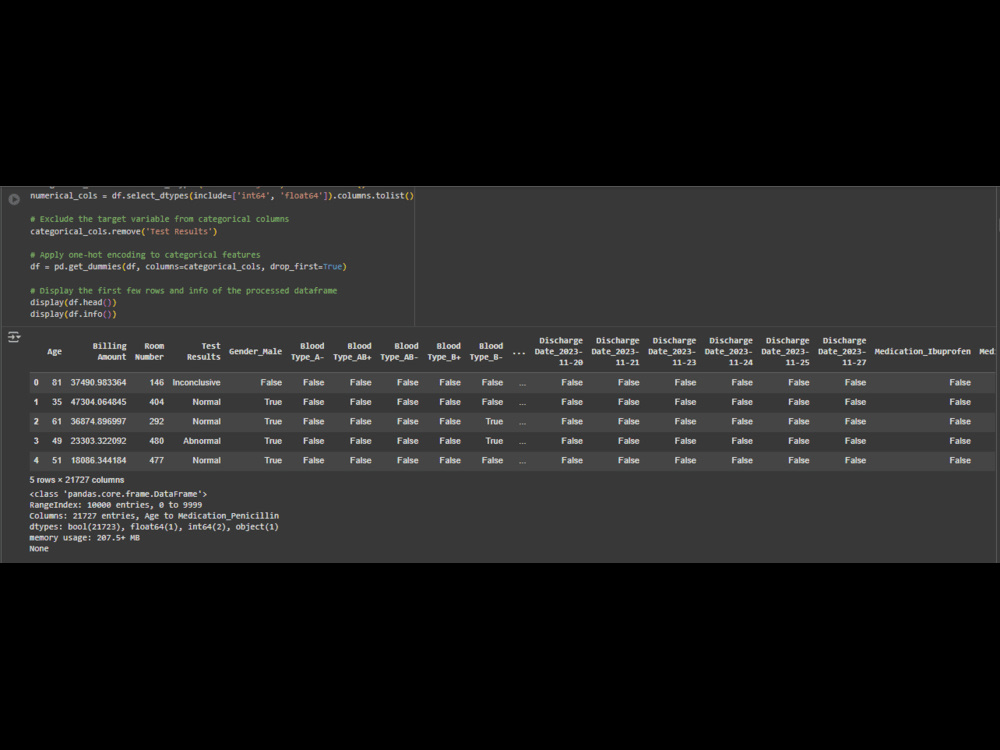The width and height of the screenshot is (1000, 750).
Task: Click the 'Columns: 21727 entries' line
Action: pyautogui.click(x=154, y=516)
